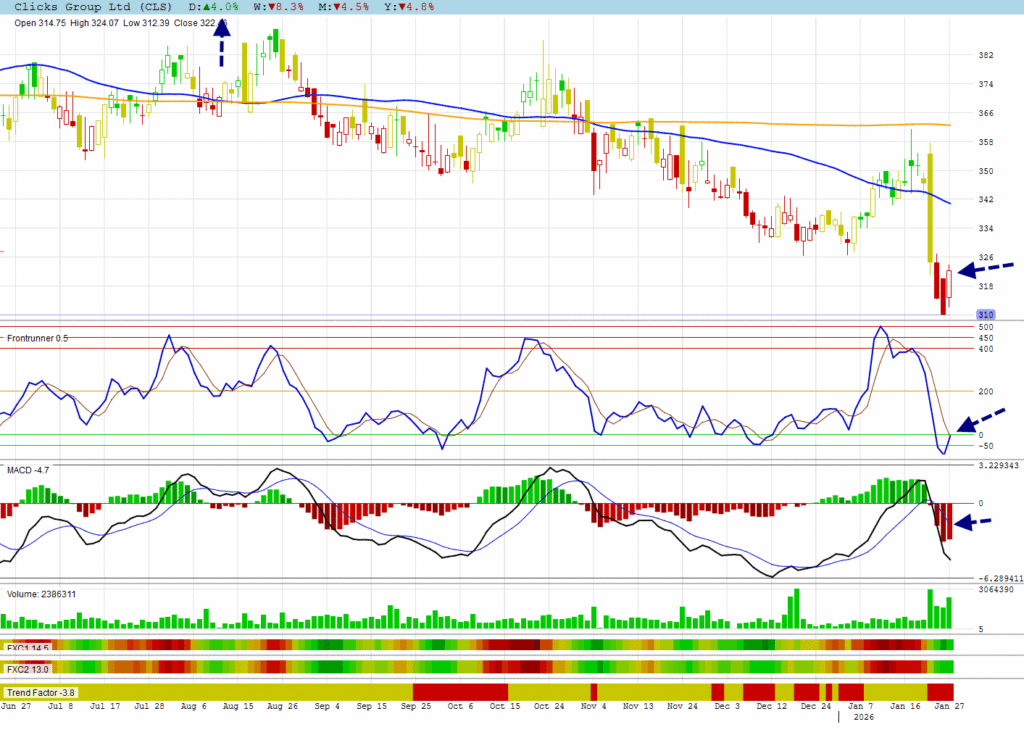The image size is (1024, 735).
Task: Click the 2026 year marker on the time axis
Action: pyautogui.click(x=856, y=718)
